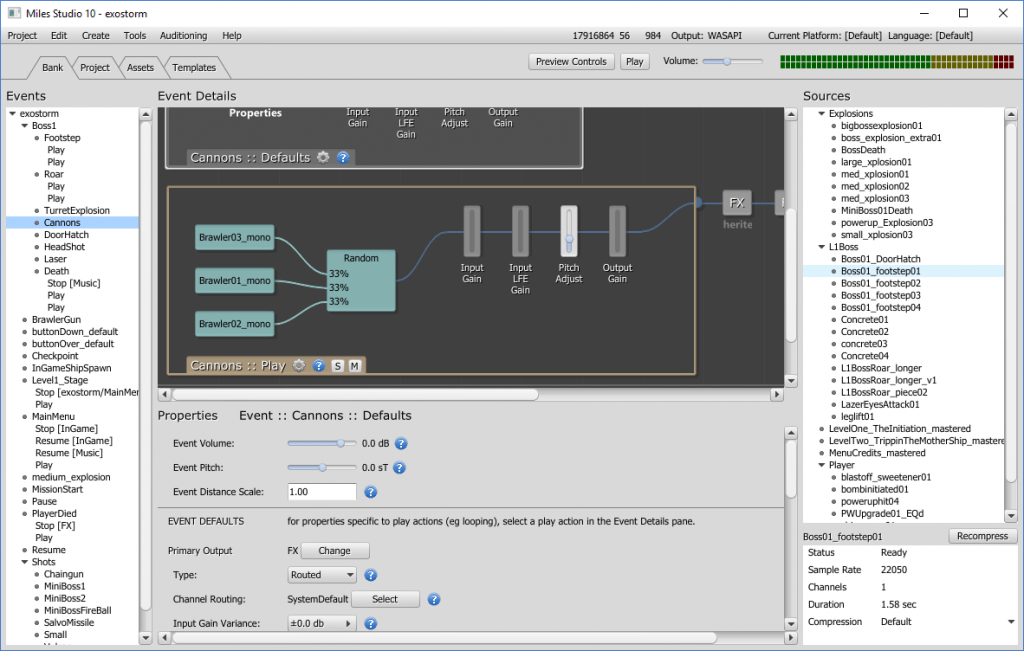Switch to the Assets tab
Viewport: 1024px width, 651px height.
(140, 68)
